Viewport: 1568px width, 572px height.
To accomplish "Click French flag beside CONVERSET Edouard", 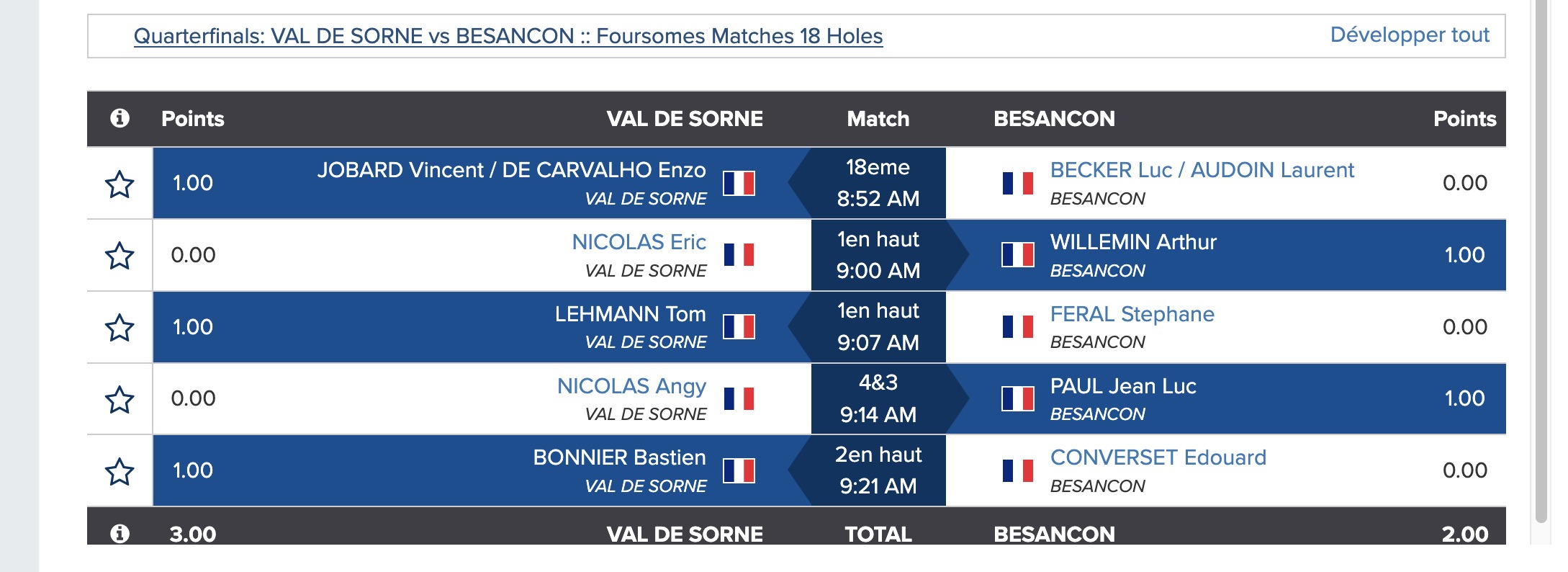I will pos(1018,471).
